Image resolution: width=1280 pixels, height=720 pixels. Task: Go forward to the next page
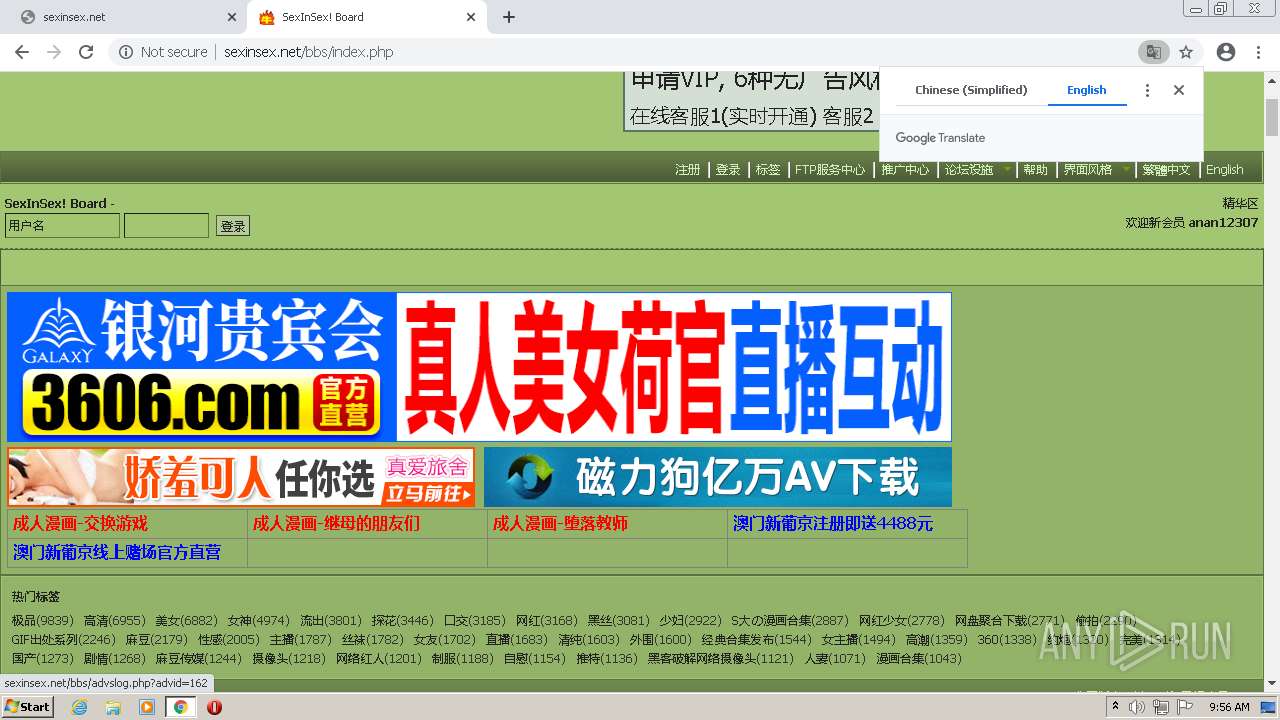point(53,52)
